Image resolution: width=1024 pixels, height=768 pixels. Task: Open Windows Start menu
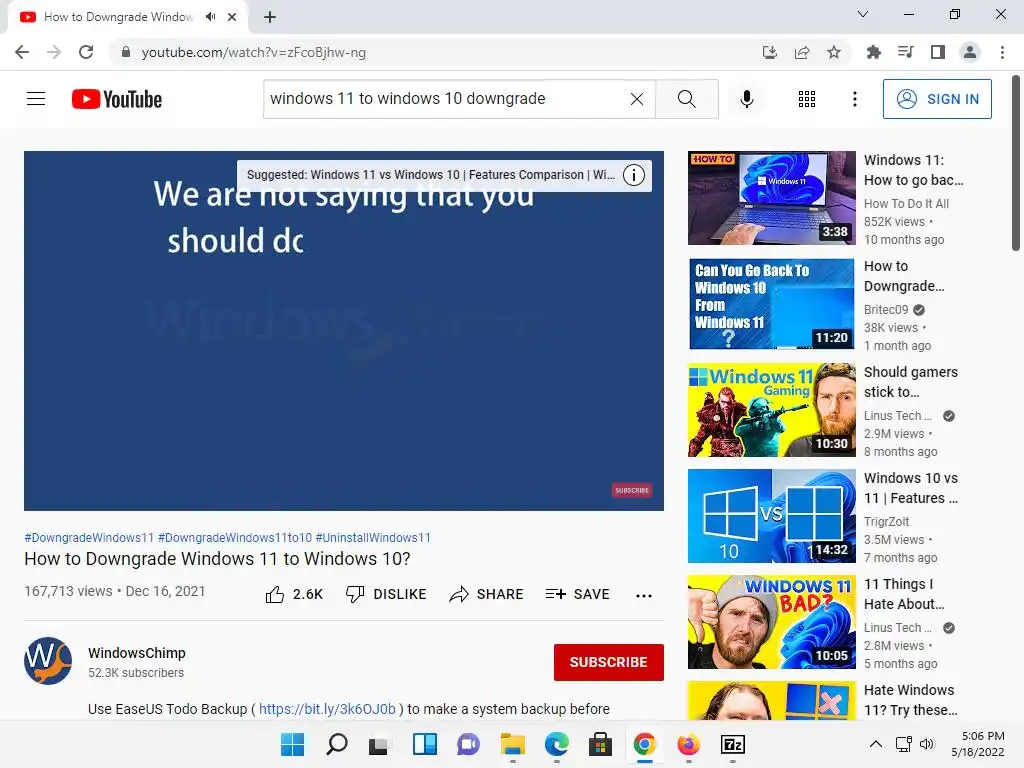coord(293,744)
